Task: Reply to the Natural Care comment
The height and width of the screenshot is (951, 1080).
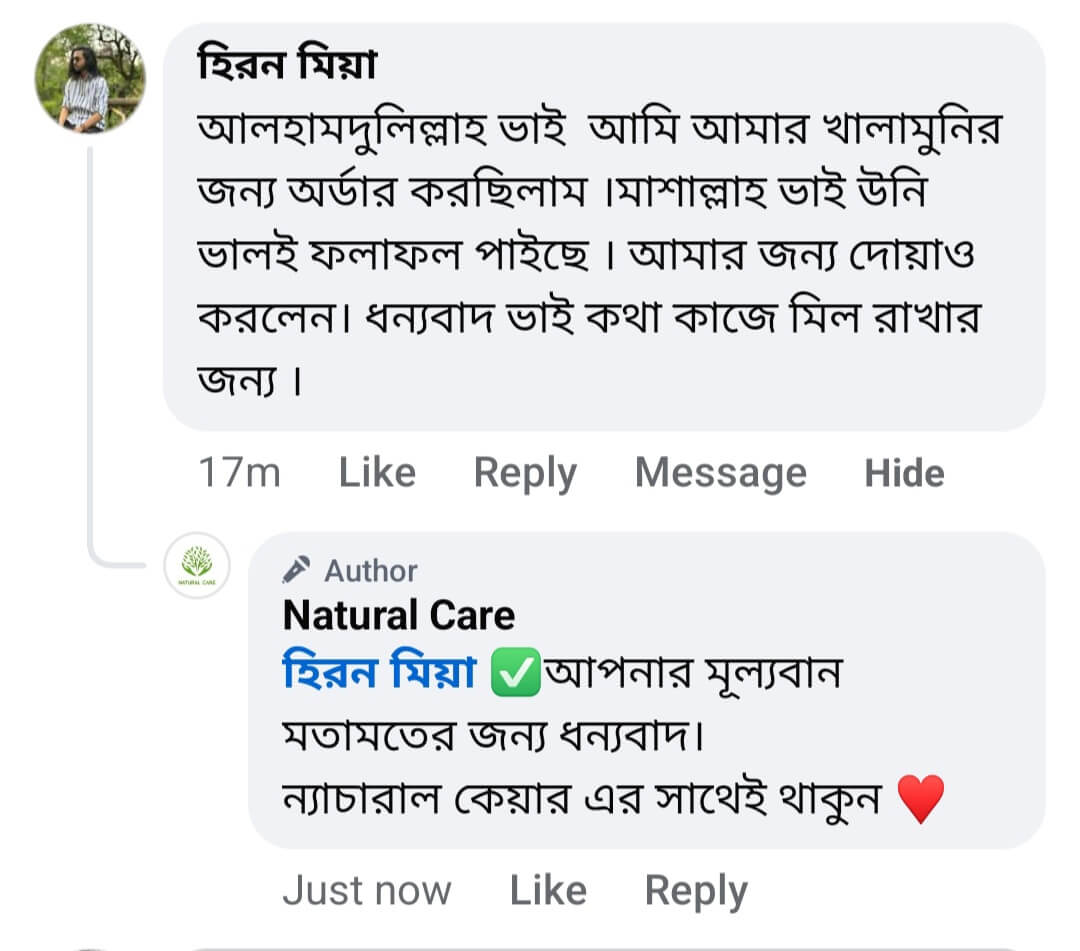Action: coord(696,890)
